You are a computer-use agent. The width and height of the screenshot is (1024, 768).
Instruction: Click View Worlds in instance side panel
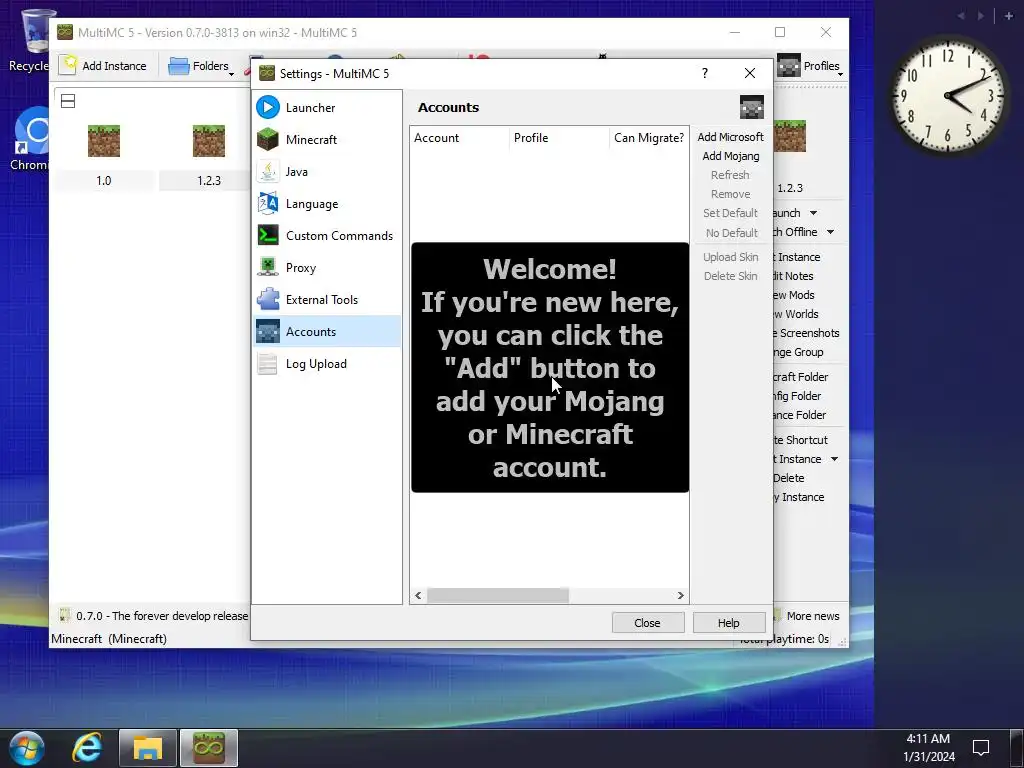click(795, 314)
